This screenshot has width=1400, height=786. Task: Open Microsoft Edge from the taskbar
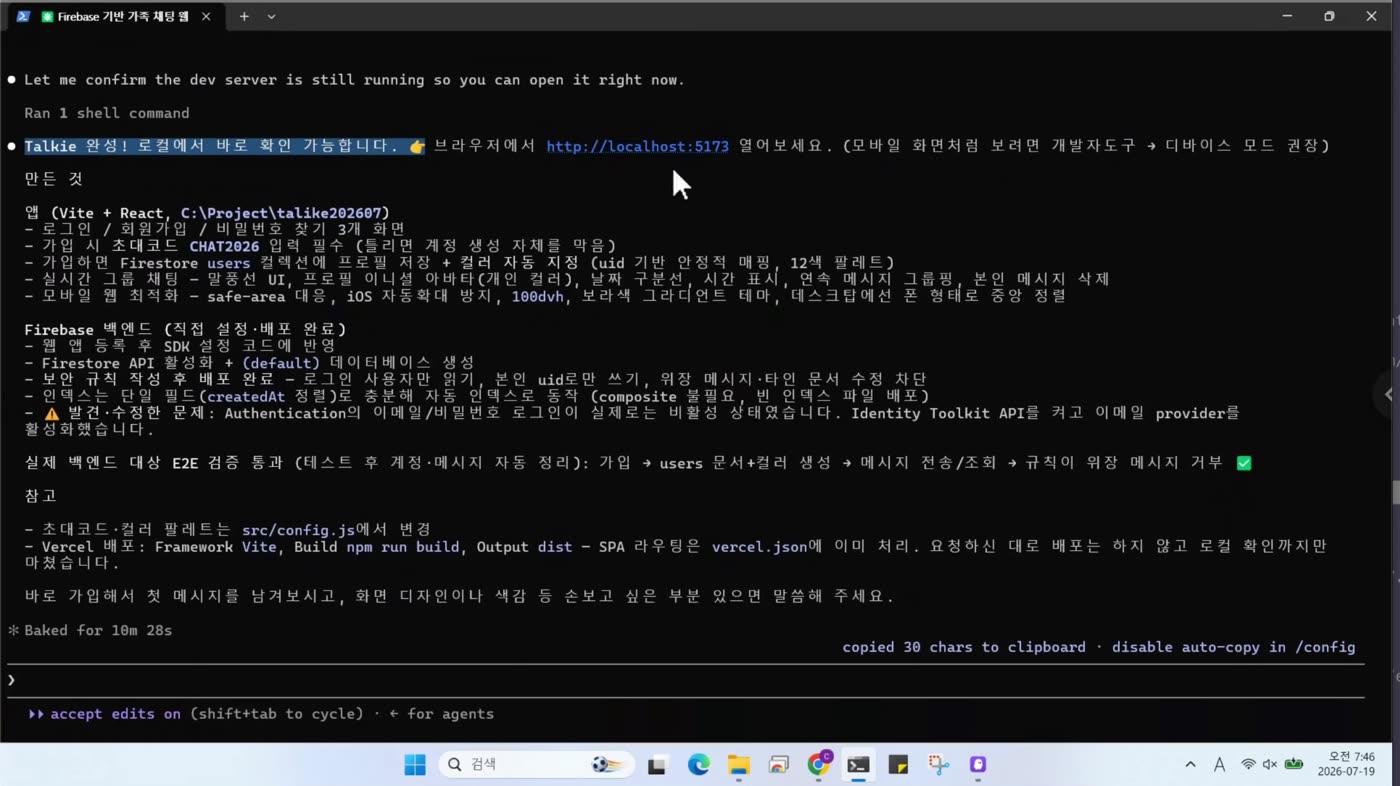pos(698,765)
